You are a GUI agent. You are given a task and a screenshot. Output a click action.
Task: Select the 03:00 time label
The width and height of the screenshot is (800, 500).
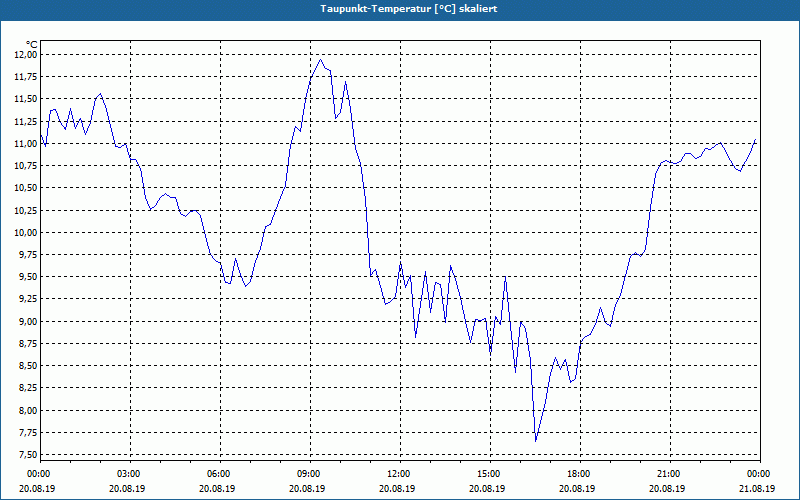coord(130,474)
